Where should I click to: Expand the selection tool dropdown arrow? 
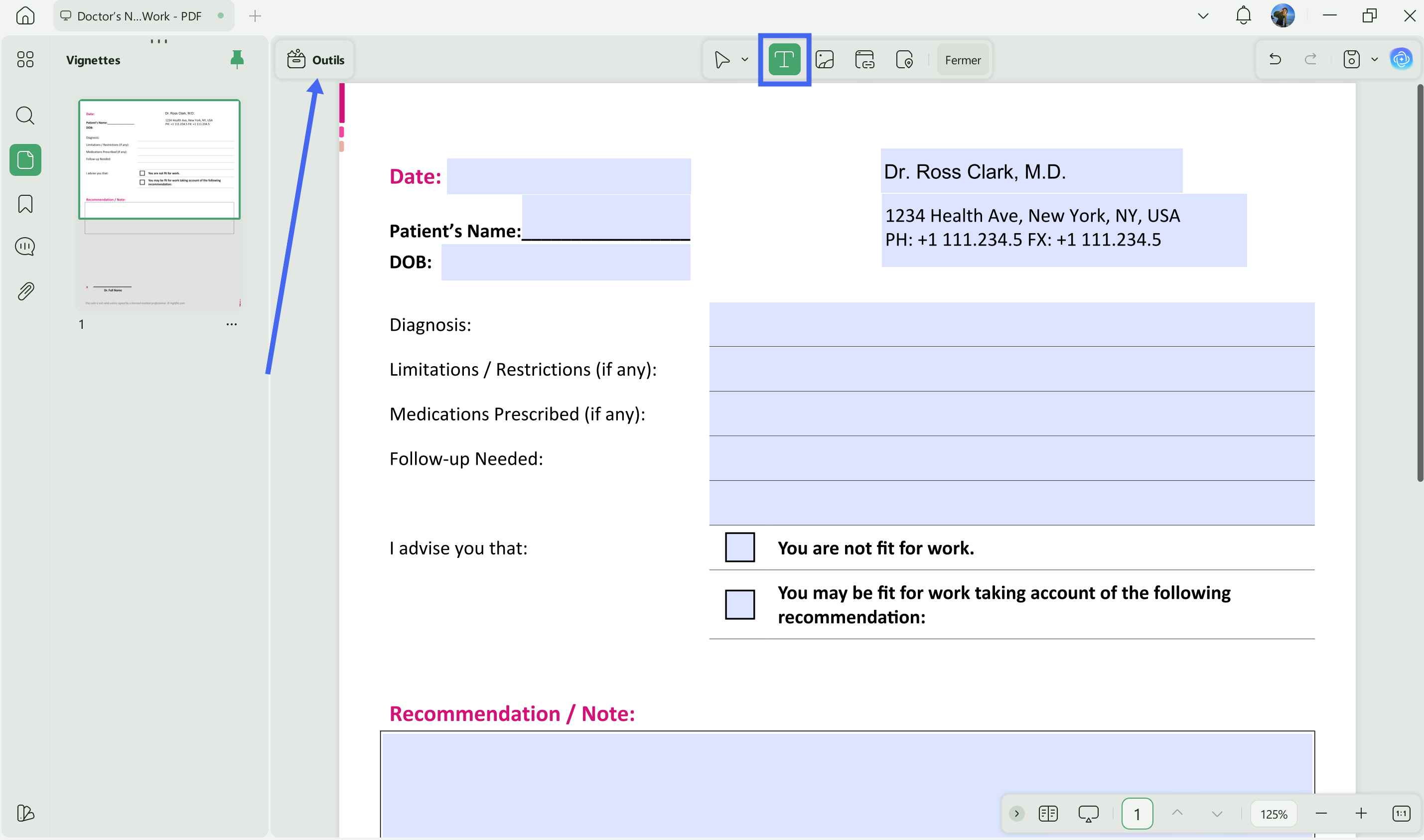click(745, 59)
